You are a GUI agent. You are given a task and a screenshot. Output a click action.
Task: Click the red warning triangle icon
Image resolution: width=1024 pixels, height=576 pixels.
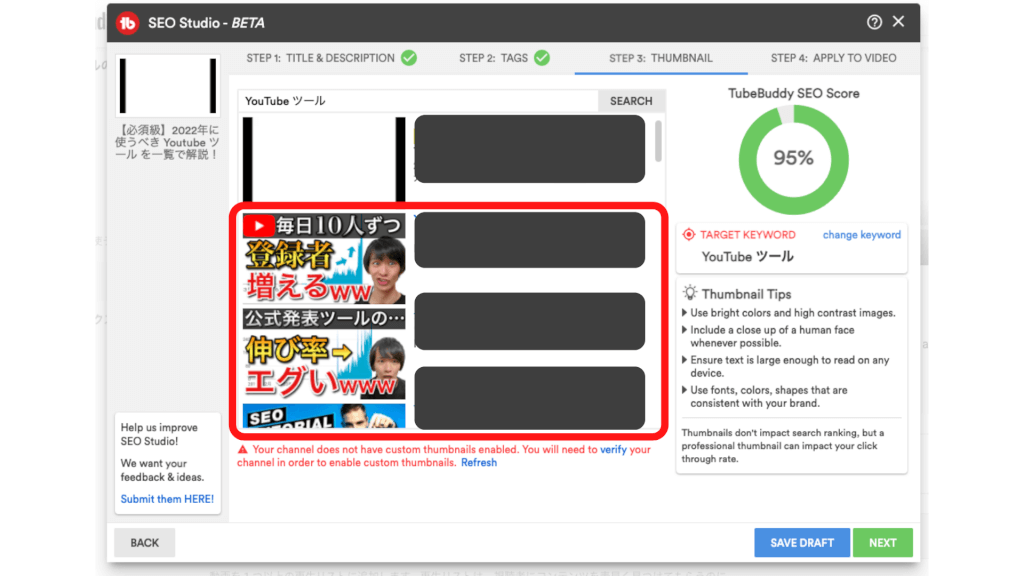(243, 450)
